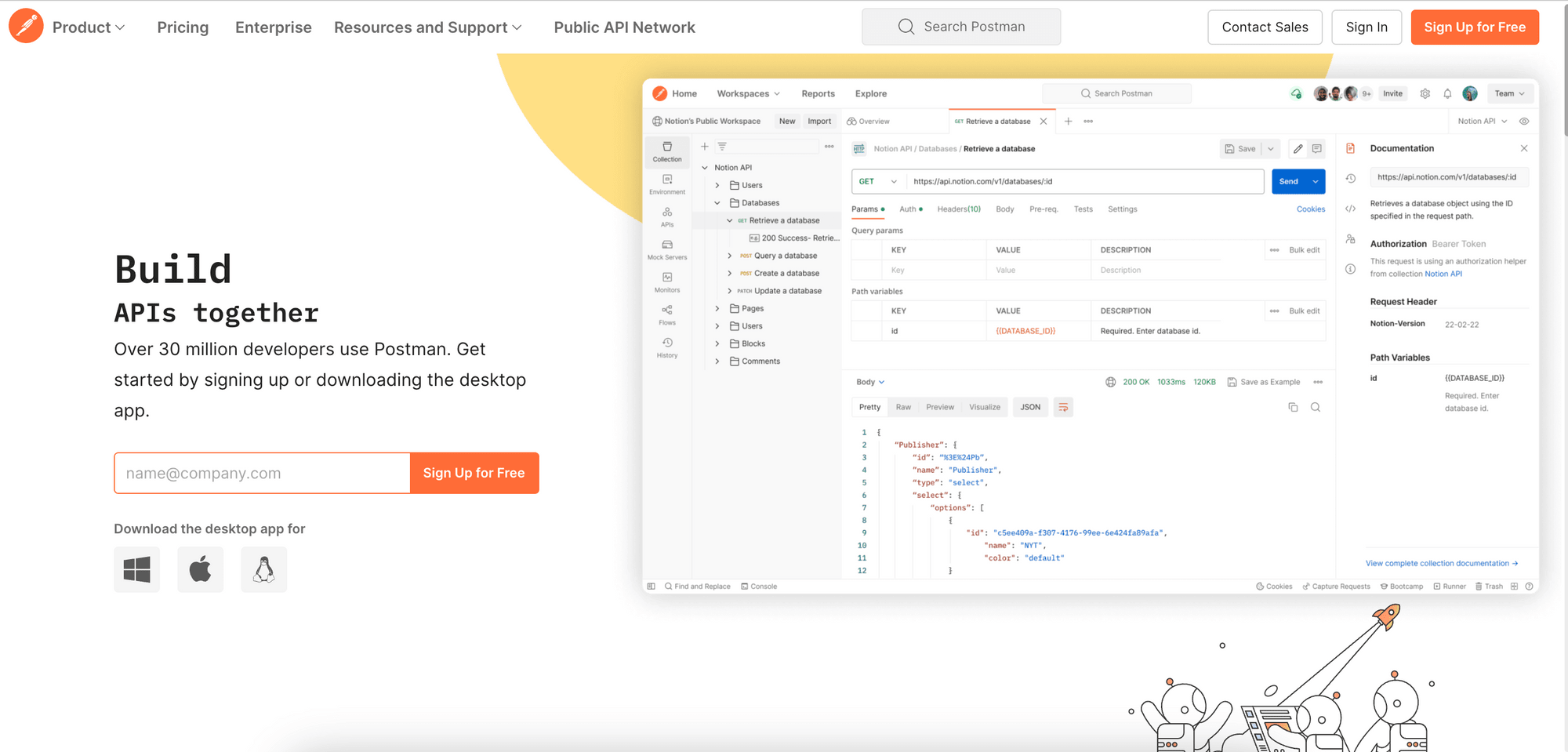This screenshot has width=1568, height=752.
Task: Click the Postman logo icon
Action: 26,27
